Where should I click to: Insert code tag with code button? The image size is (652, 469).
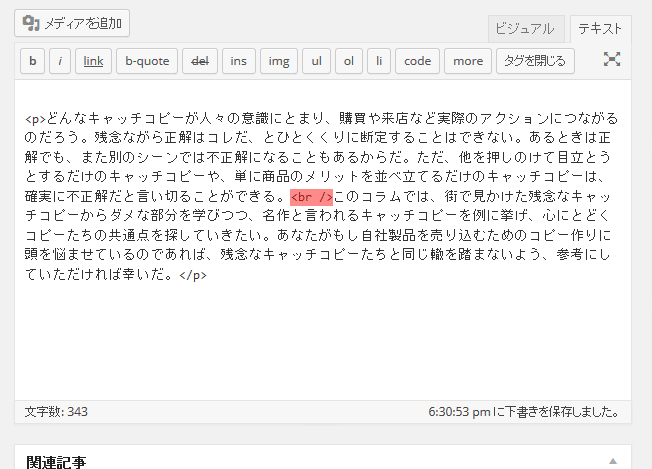[417, 61]
